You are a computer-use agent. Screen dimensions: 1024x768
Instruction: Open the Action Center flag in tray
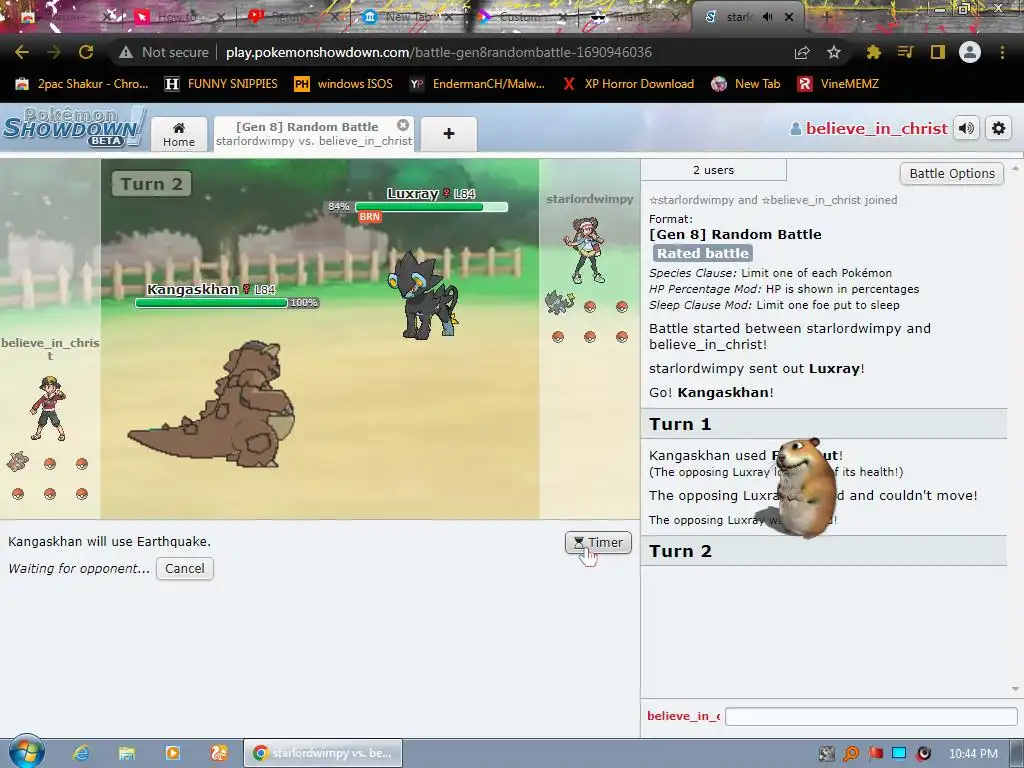(x=875, y=754)
